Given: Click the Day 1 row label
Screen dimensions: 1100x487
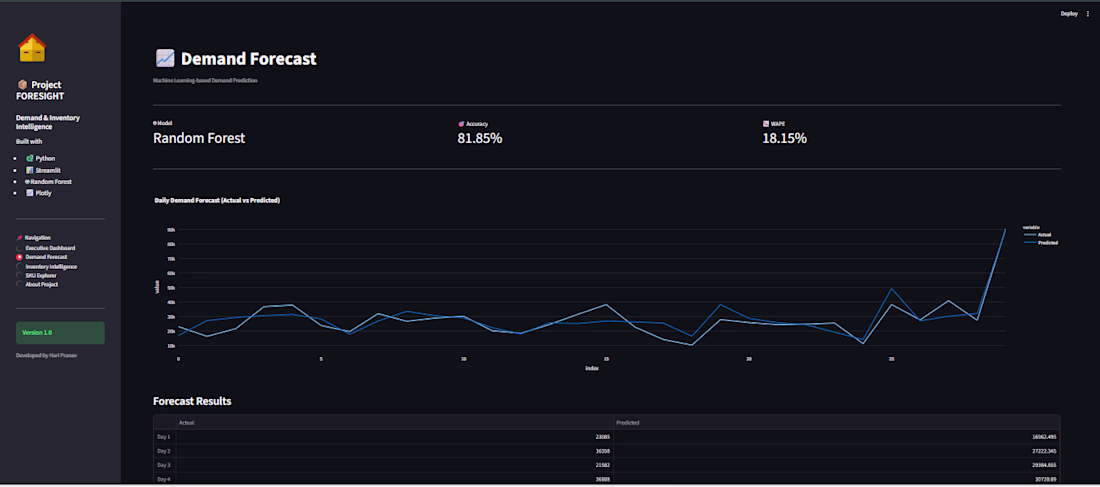Looking at the screenshot, I should 164,437.
